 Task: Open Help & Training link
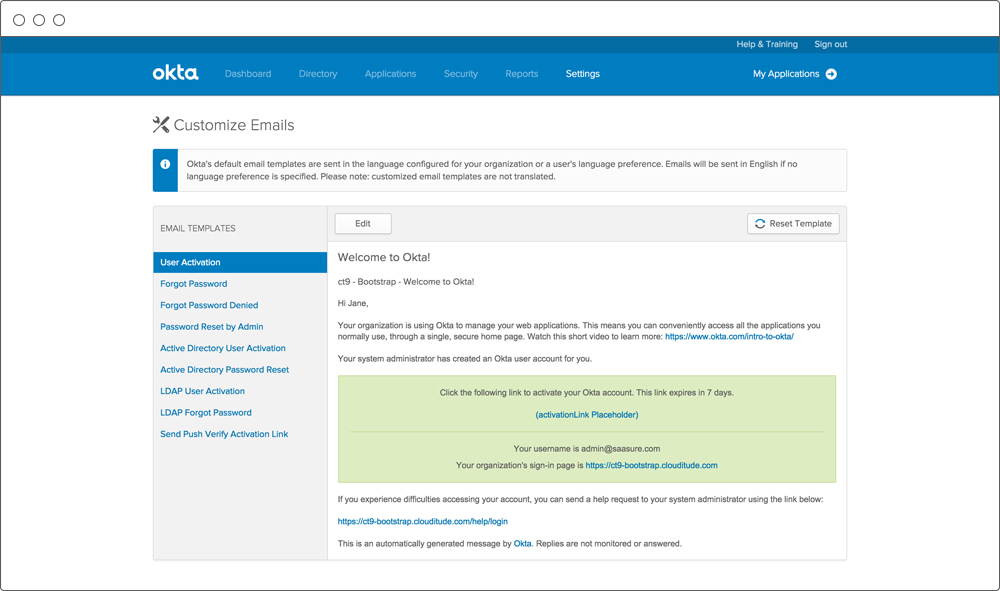(x=767, y=44)
